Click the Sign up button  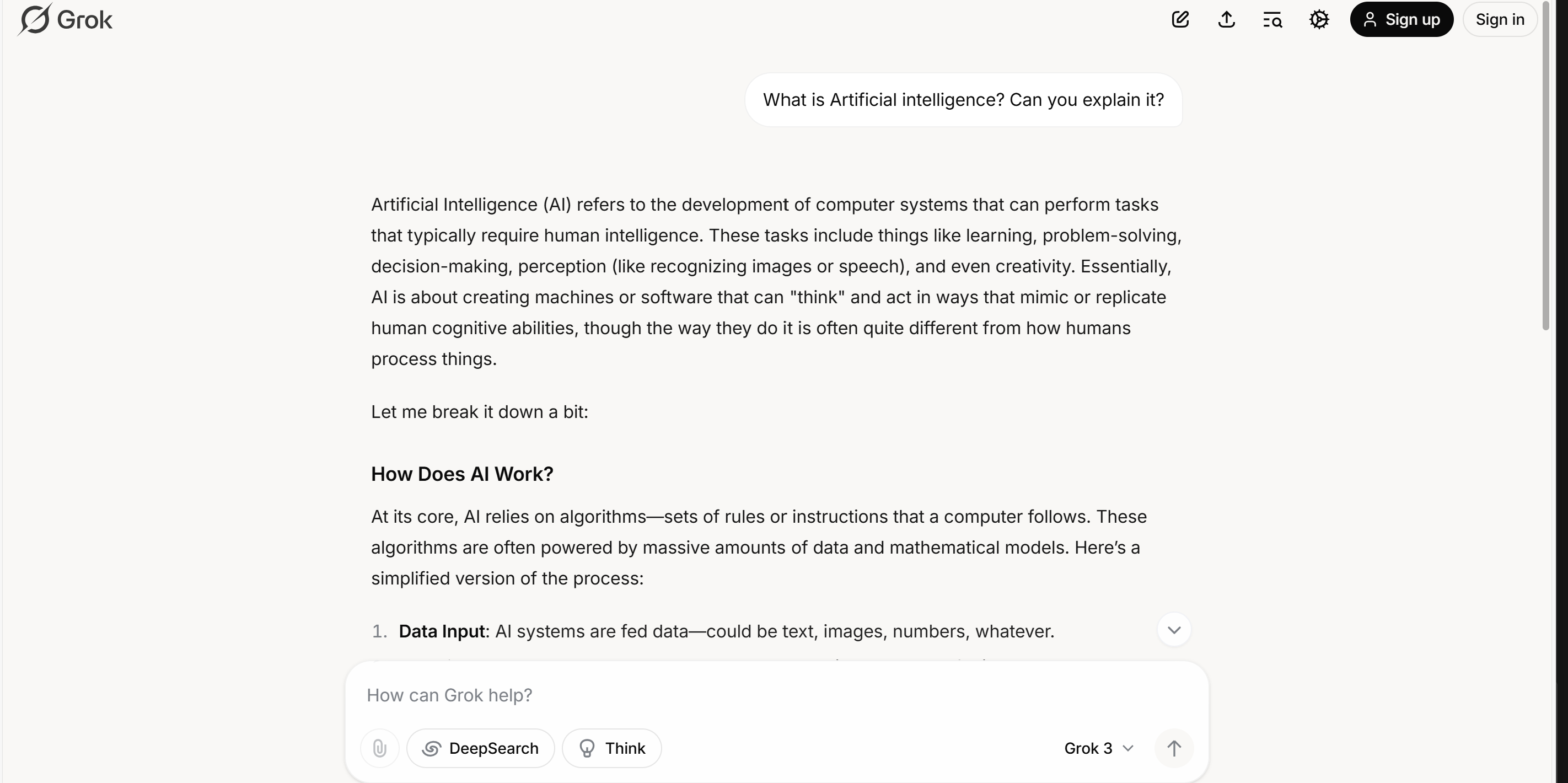coord(1402,19)
